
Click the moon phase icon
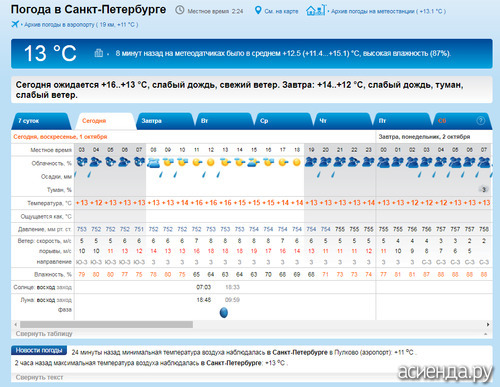[x=224, y=312]
